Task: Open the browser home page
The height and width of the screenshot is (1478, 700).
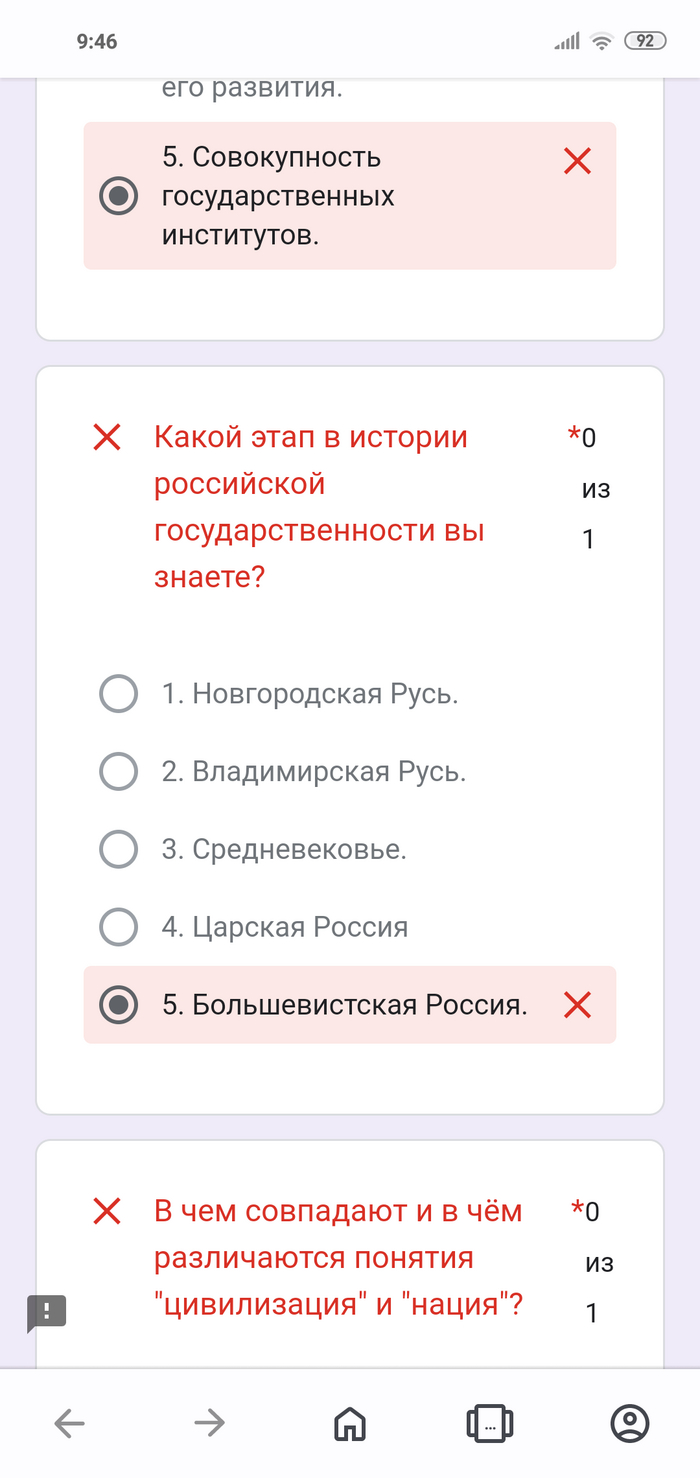Action: (350, 1422)
